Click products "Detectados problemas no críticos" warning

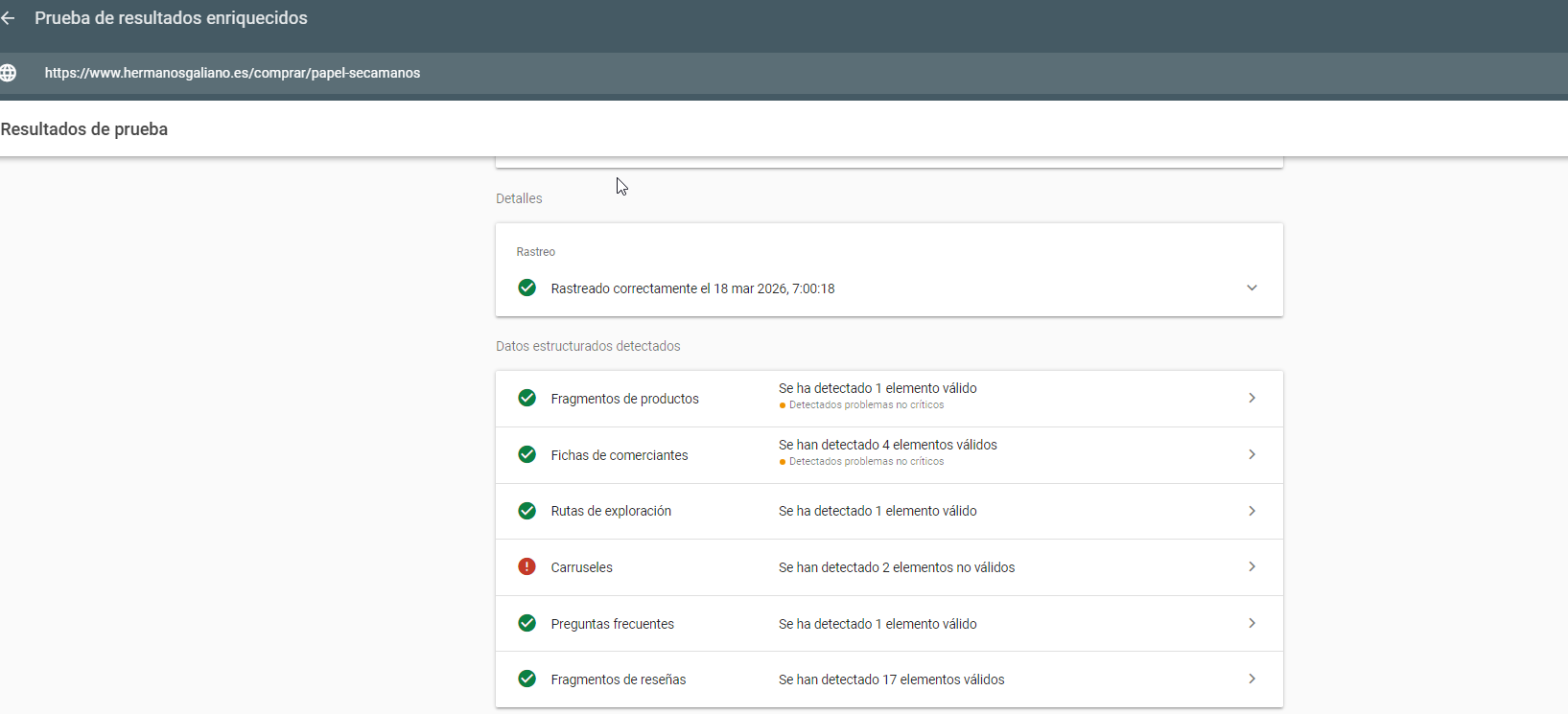pos(866,405)
